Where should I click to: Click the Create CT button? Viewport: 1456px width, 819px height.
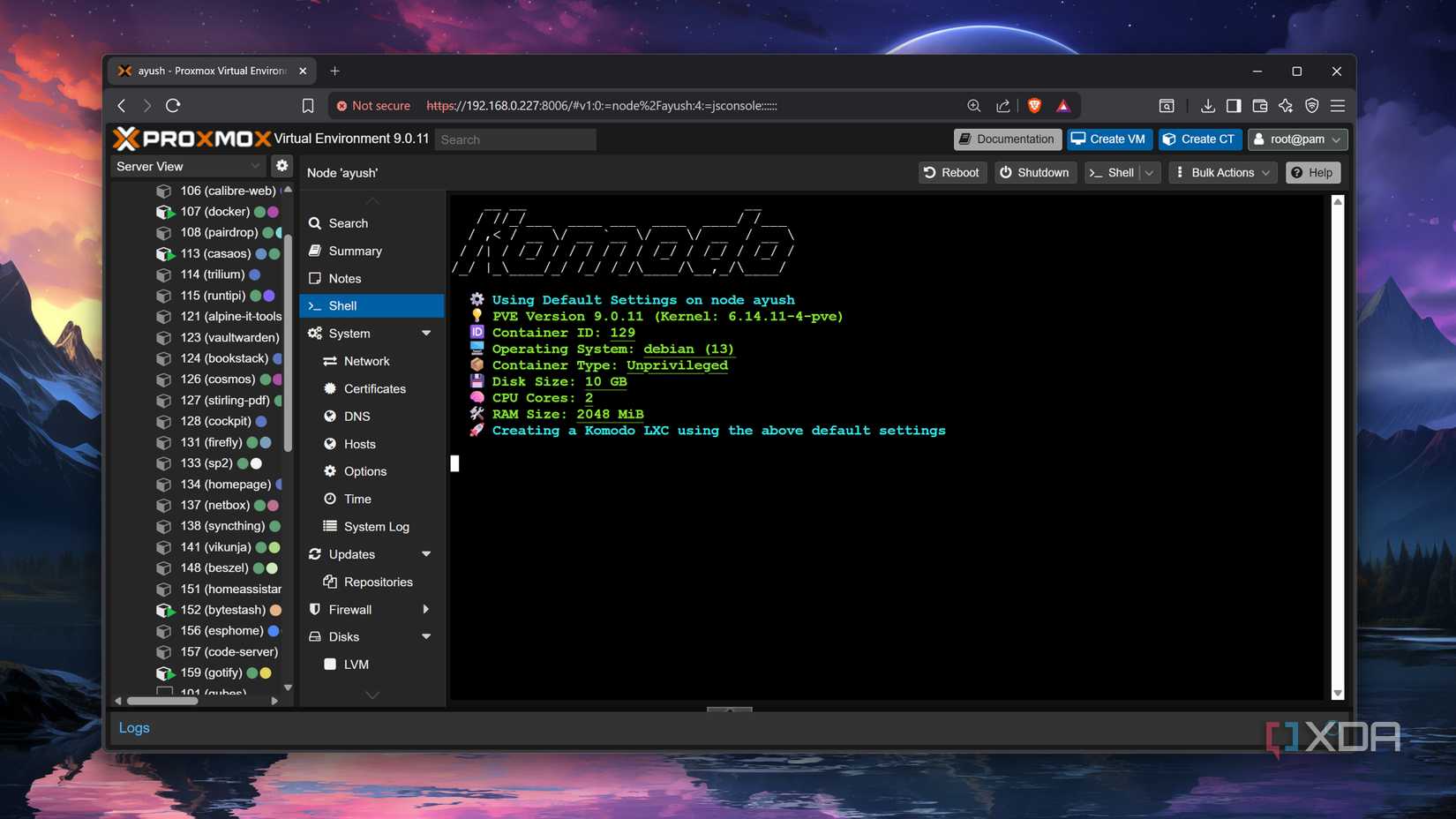click(x=1199, y=139)
